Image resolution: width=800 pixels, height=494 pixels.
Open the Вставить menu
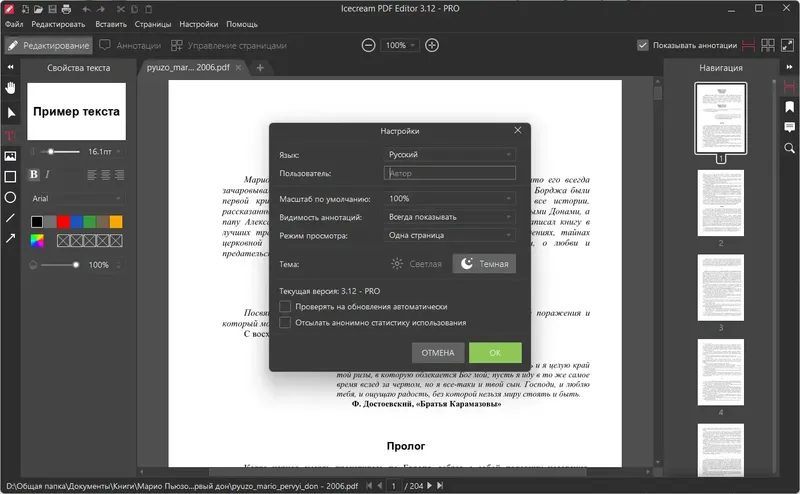click(x=111, y=24)
